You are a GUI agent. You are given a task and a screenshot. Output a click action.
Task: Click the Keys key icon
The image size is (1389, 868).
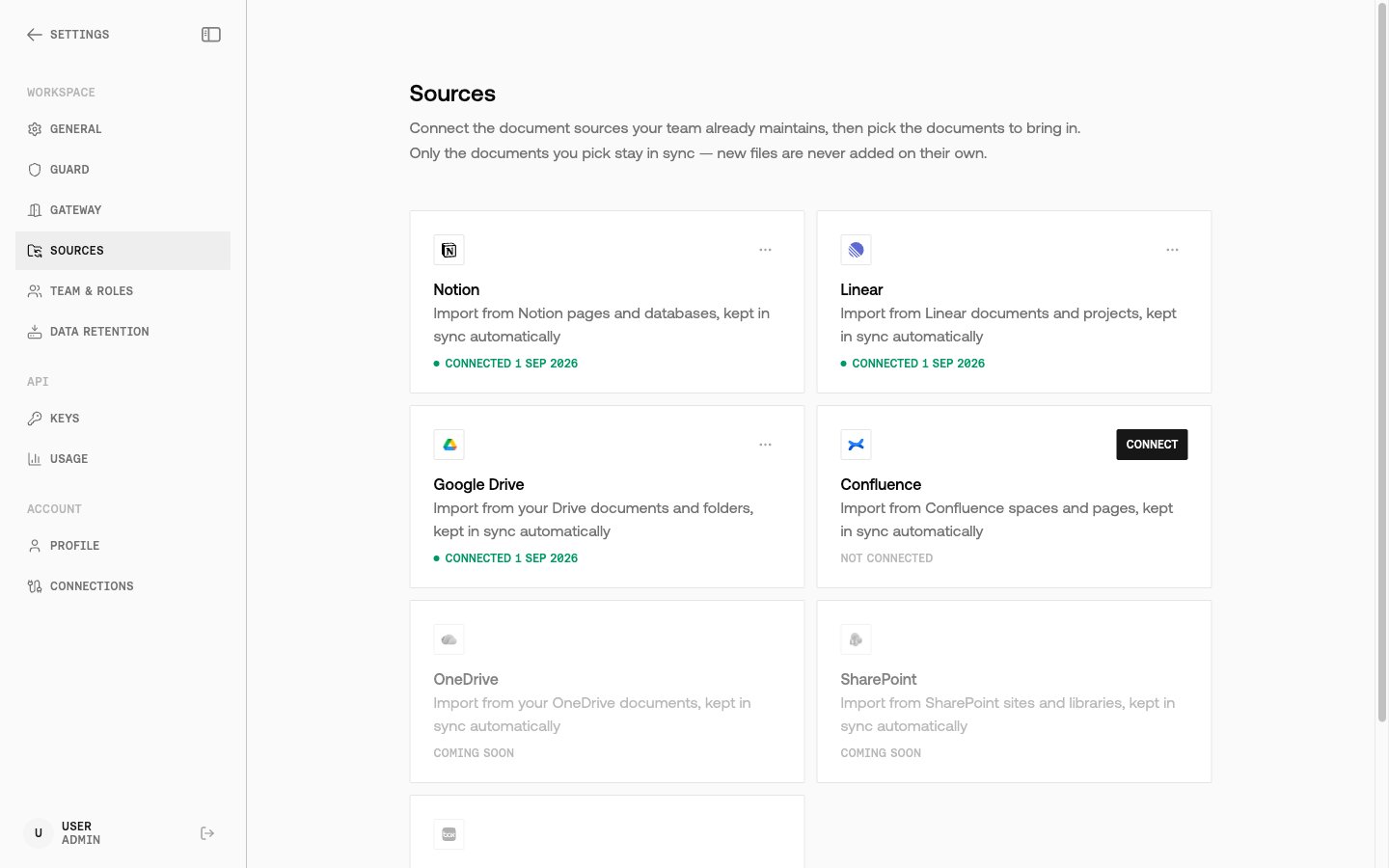click(x=35, y=419)
